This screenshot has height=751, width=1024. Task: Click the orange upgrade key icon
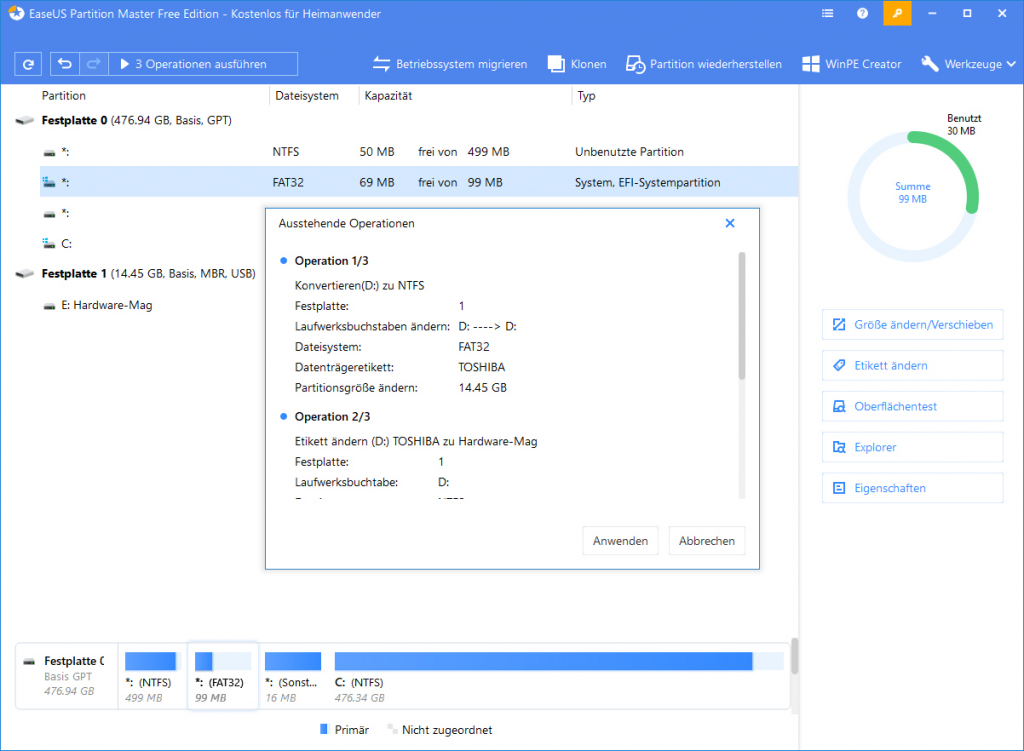tap(896, 13)
